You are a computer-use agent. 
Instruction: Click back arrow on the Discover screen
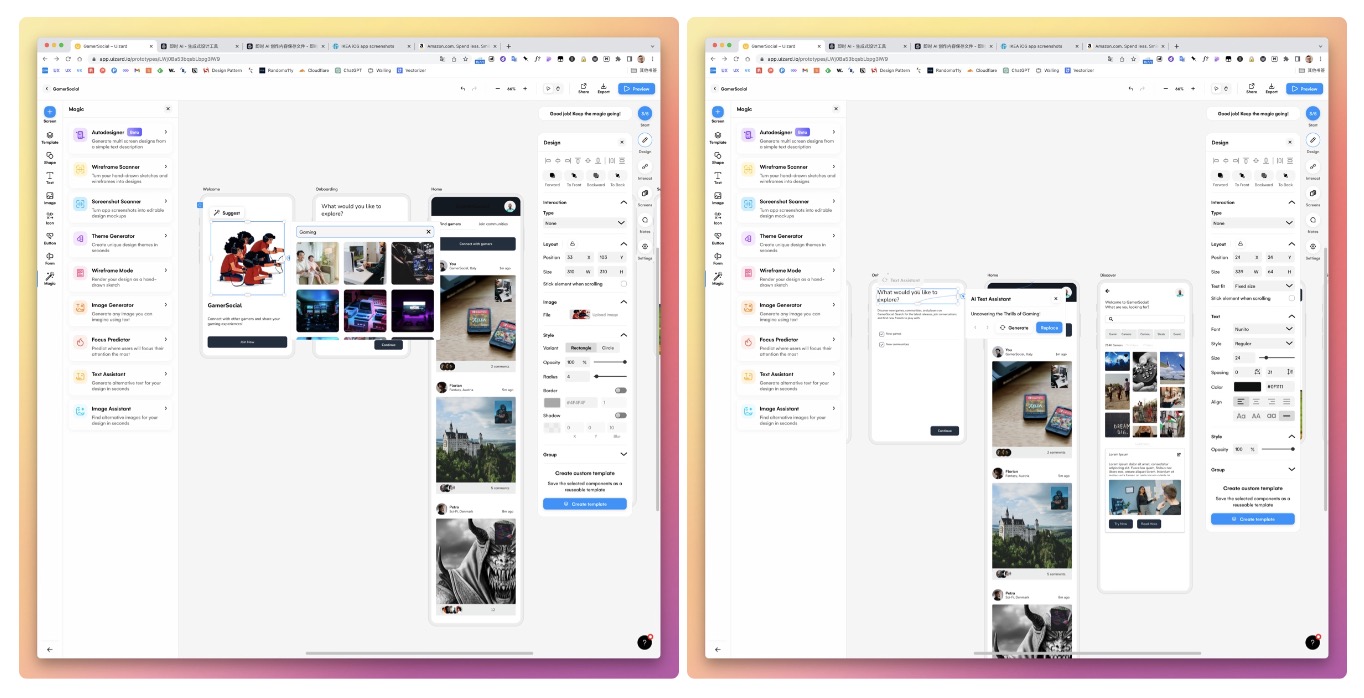[x=1107, y=291]
